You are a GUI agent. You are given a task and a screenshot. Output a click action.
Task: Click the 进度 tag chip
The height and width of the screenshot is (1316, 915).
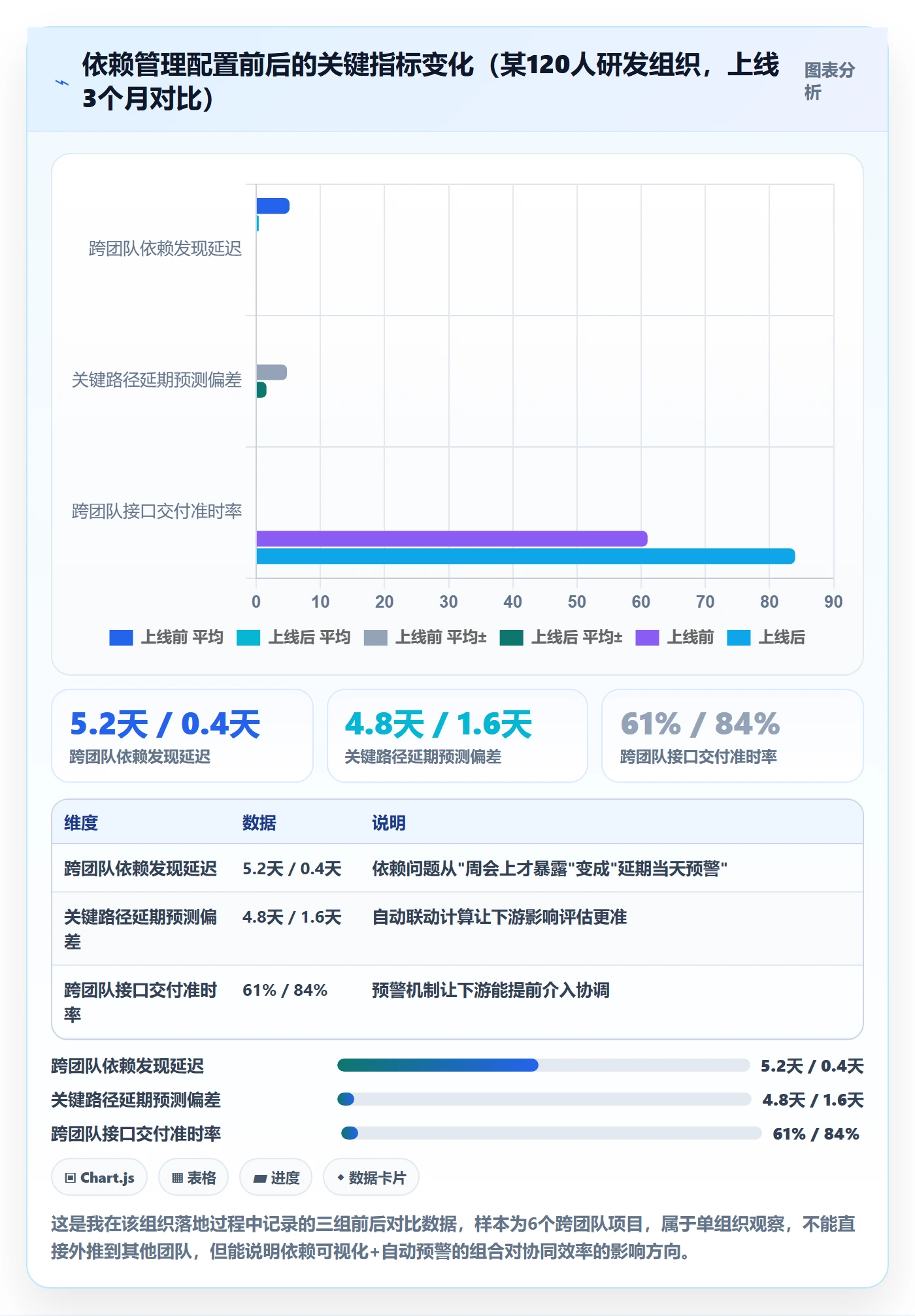tap(276, 1177)
